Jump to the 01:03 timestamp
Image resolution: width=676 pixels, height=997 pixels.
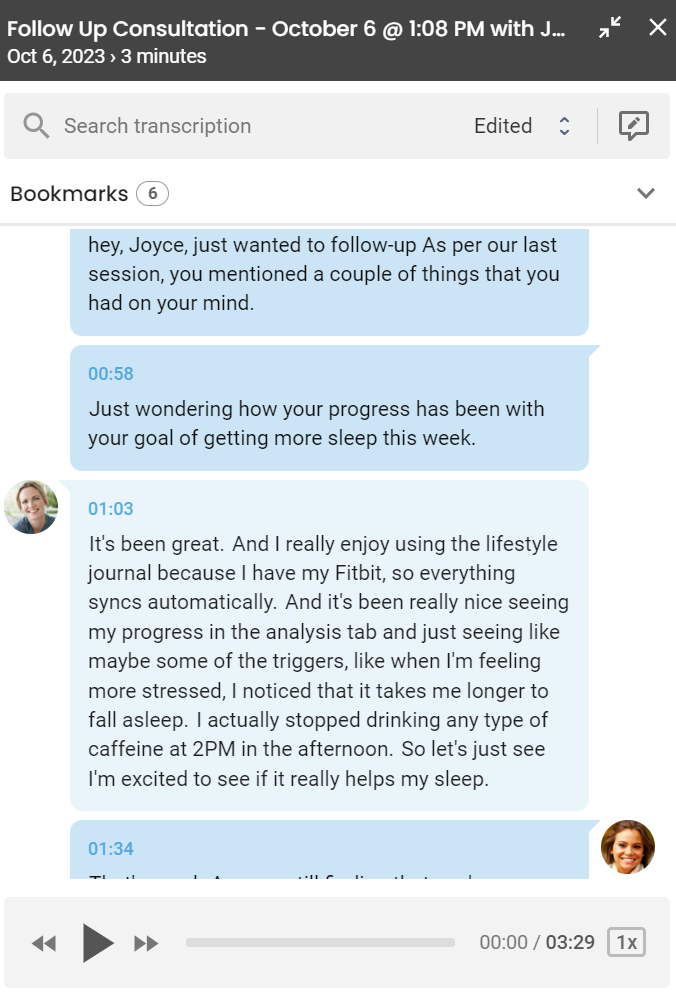click(x=111, y=509)
